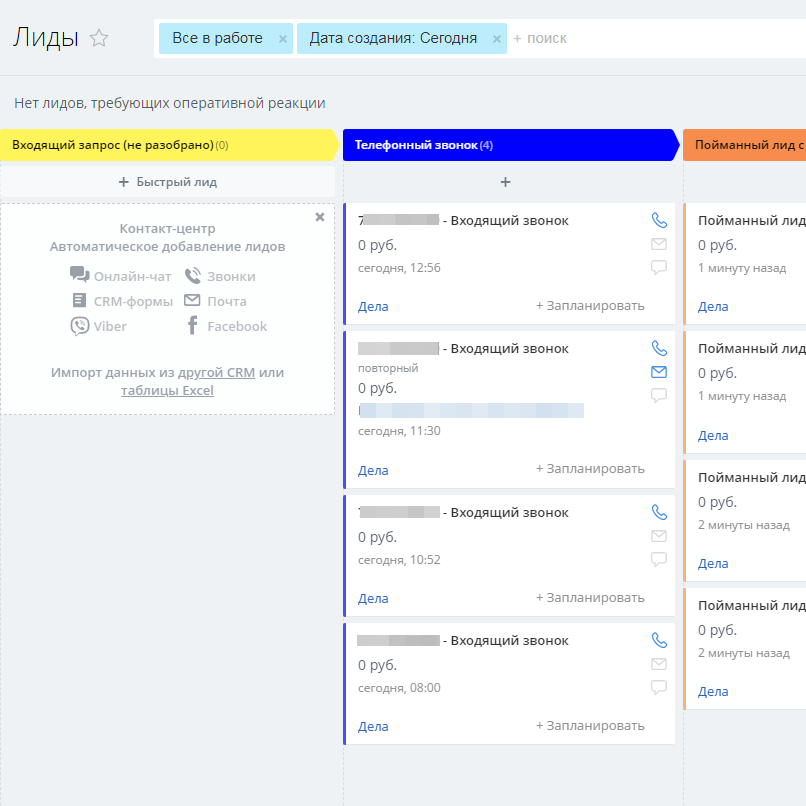Open the 'Входящий запрос (не разобрано)' stage header

[169, 145]
